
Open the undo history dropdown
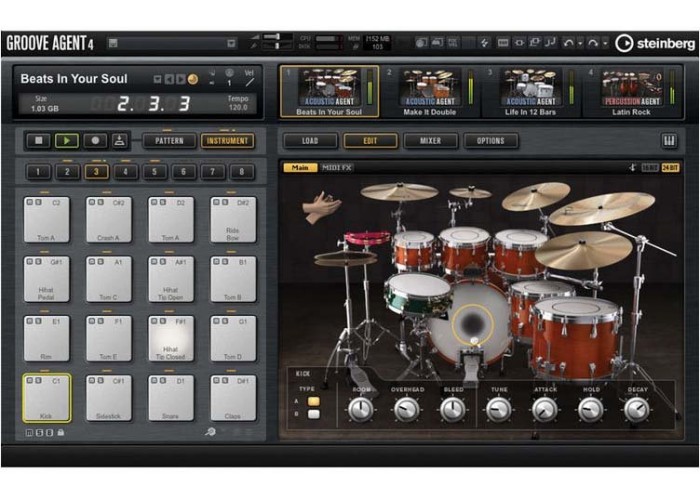(x=580, y=43)
